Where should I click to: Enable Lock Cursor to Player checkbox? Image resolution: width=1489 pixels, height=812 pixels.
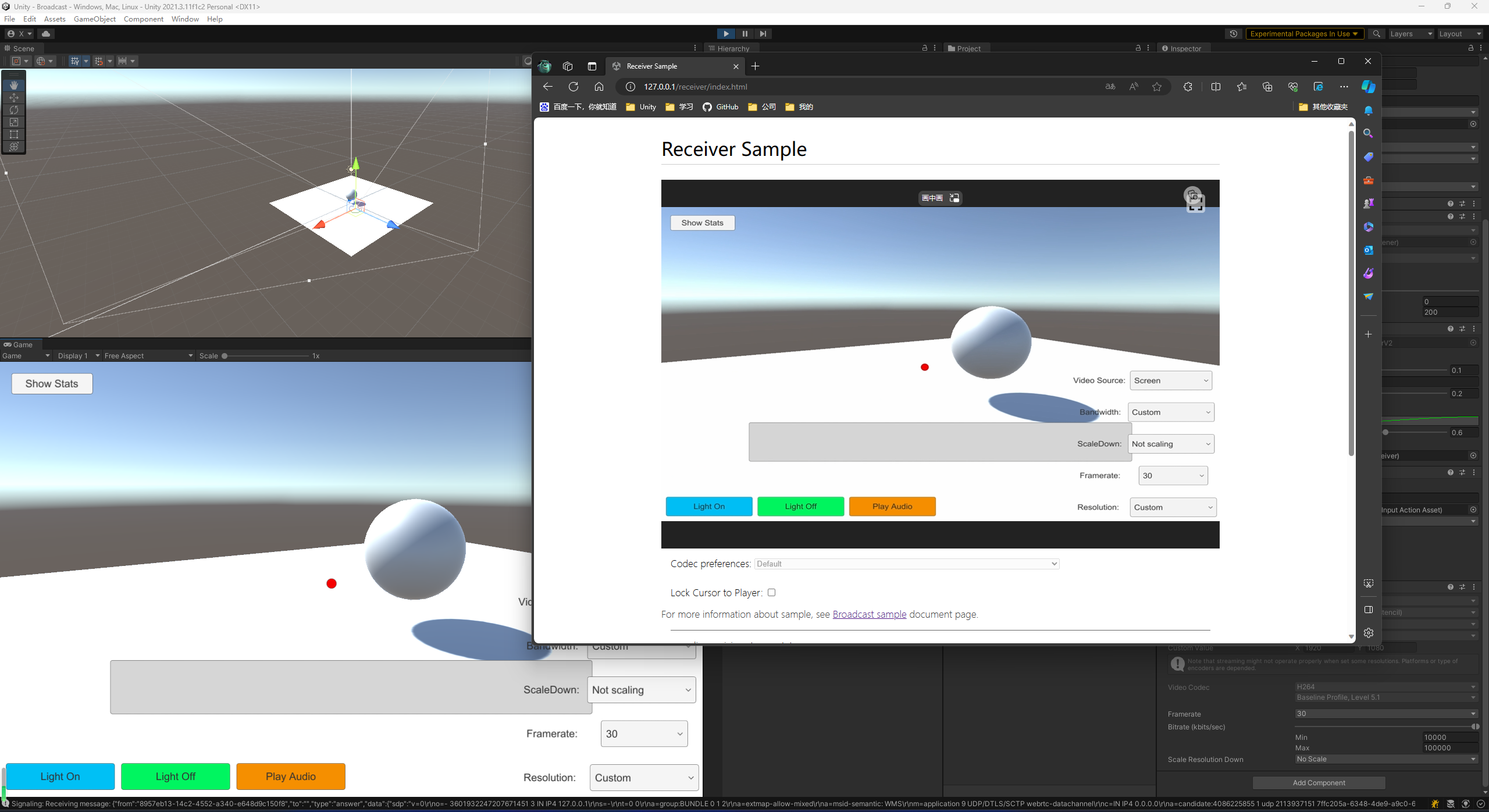[x=771, y=593]
